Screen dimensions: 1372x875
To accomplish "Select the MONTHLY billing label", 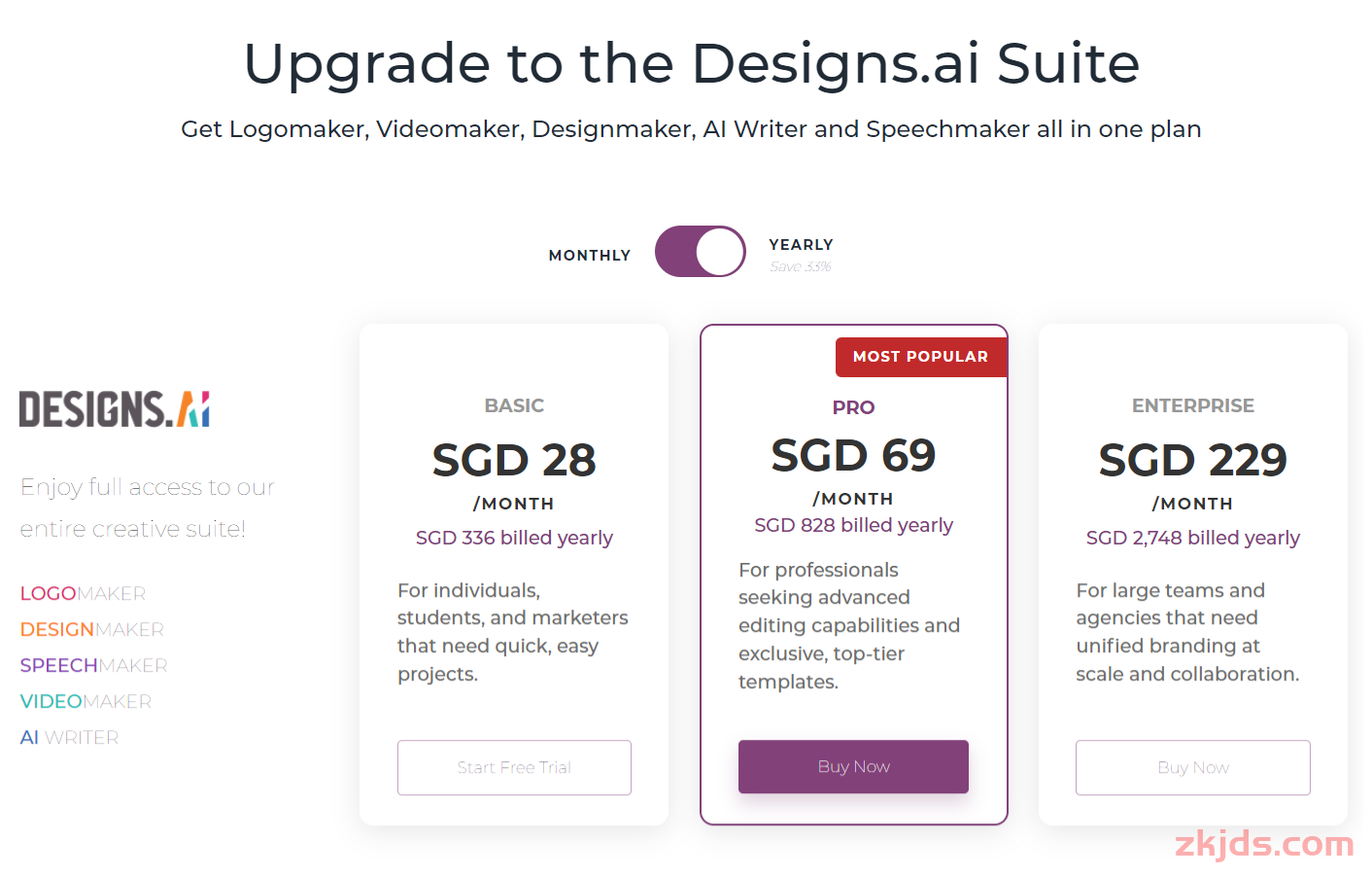I will click(x=590, y=255).
